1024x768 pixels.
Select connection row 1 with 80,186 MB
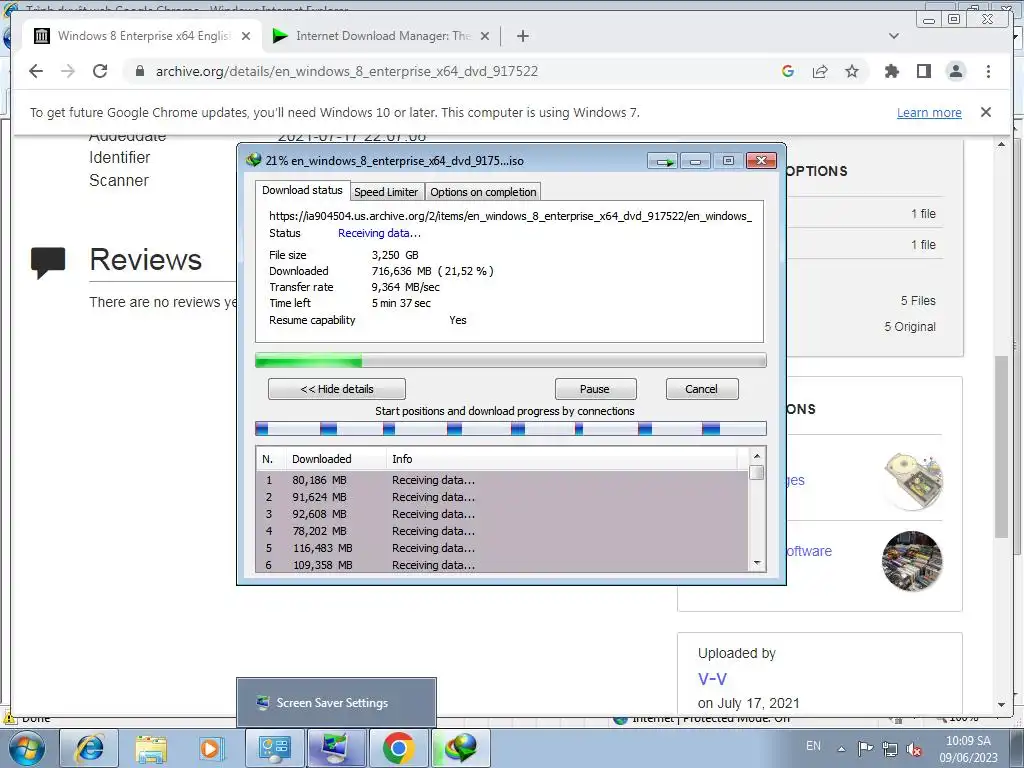coord(502,480)
